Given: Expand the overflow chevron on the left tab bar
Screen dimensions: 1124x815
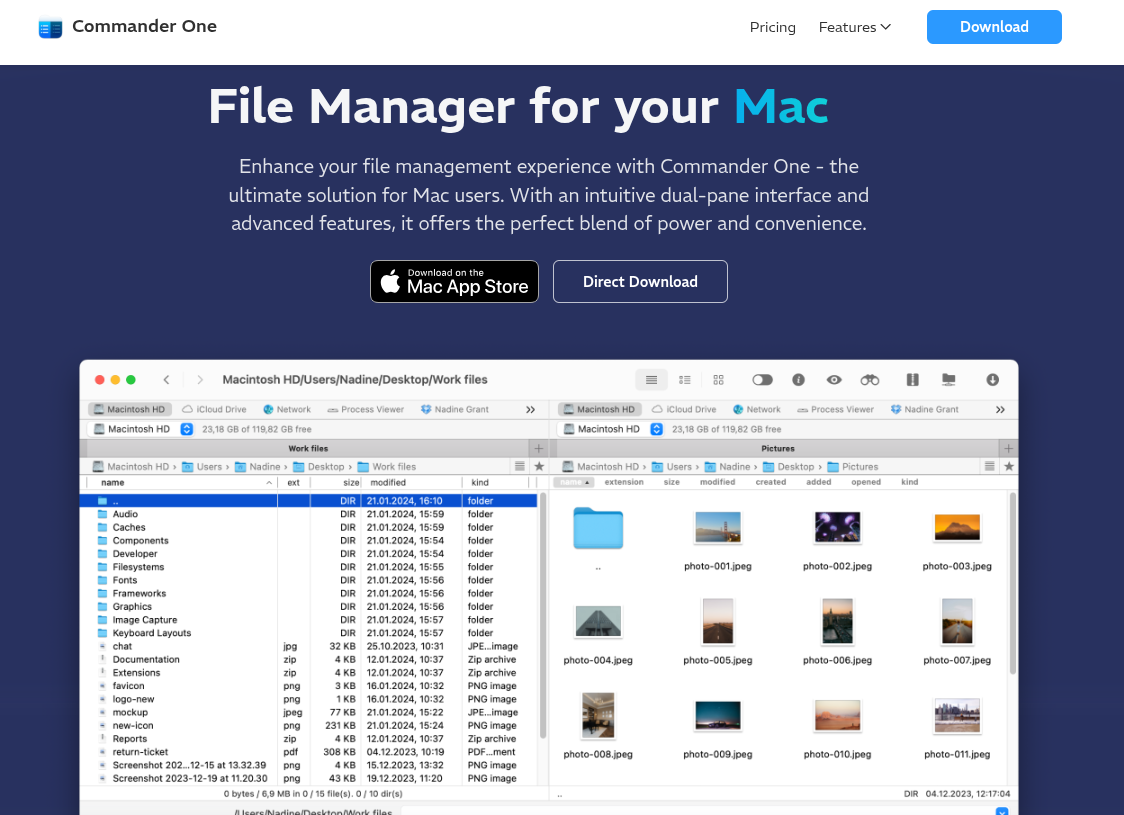Looking at the screenshot, I should [531, 409].
